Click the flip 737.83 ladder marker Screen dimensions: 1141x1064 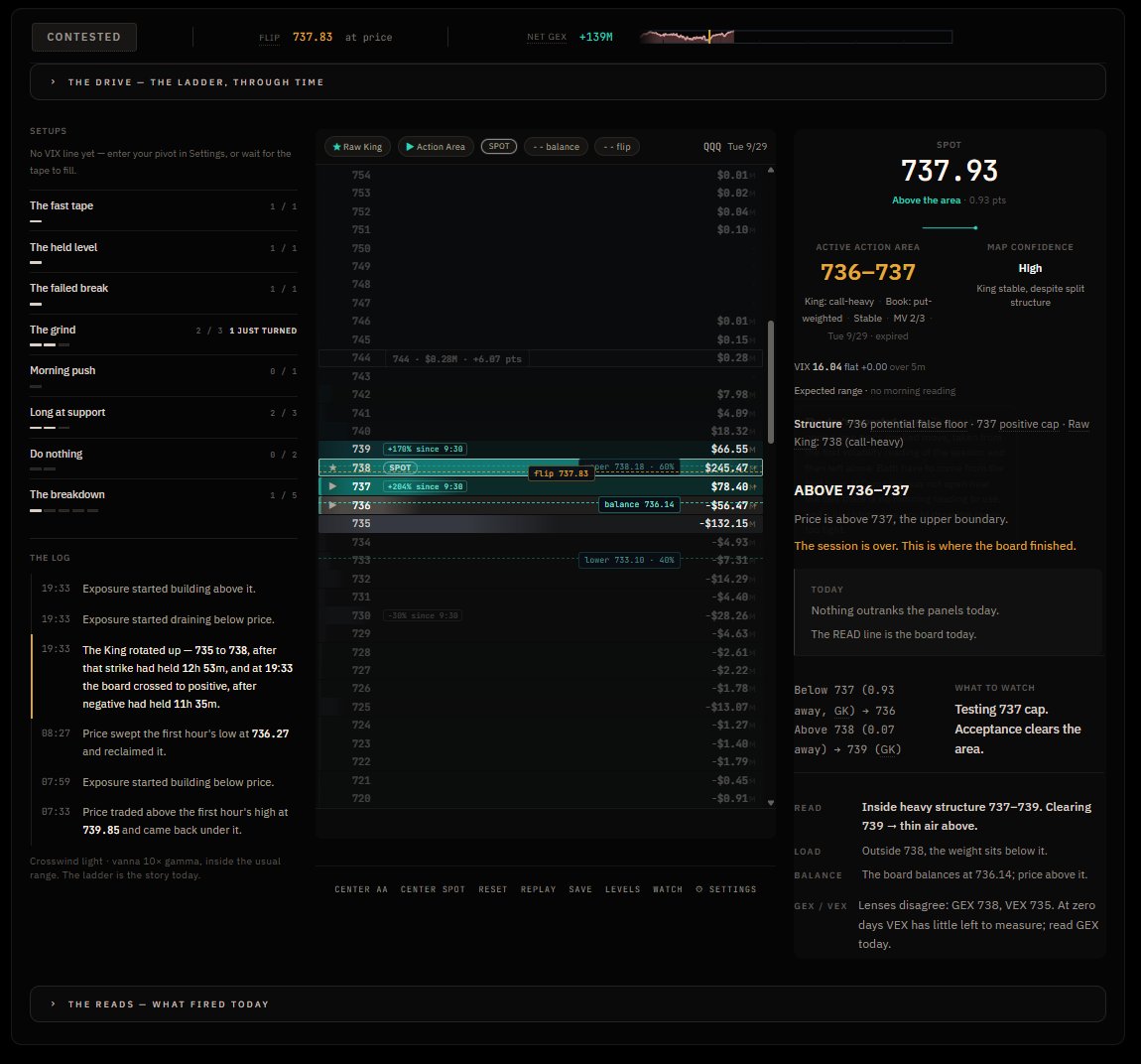(x=561, y=473)
